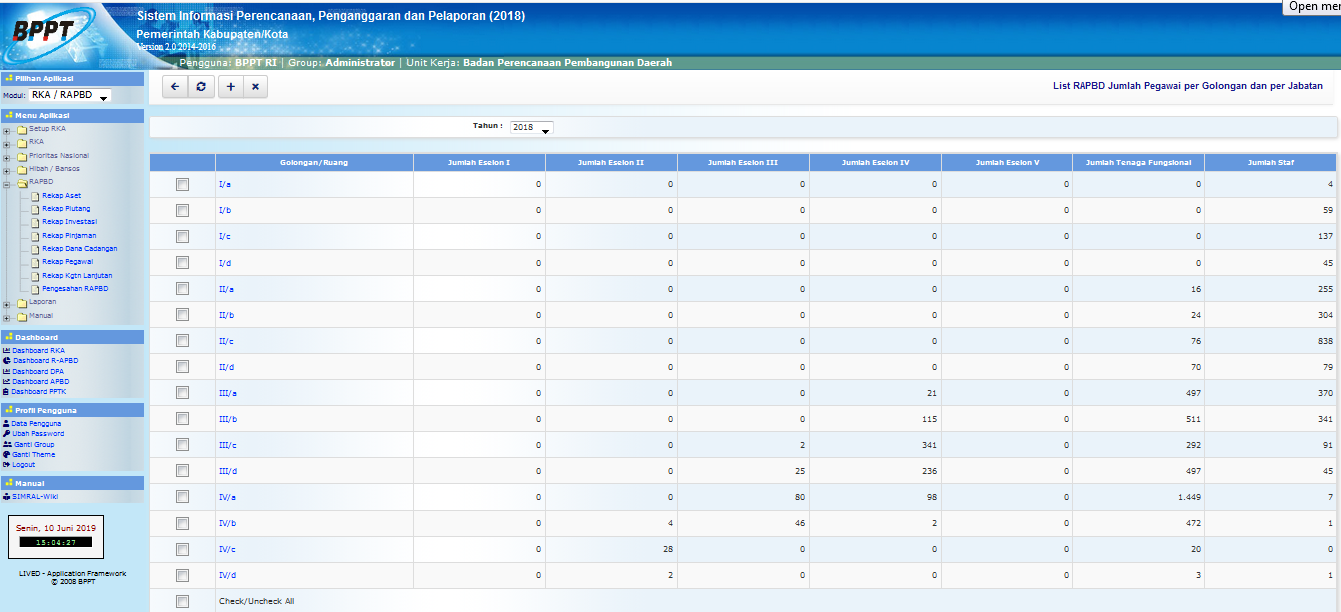Tick the checkbox for row I/a
Image resolution: width=1341 pixels, height=612 pixels.
[182, 185]
